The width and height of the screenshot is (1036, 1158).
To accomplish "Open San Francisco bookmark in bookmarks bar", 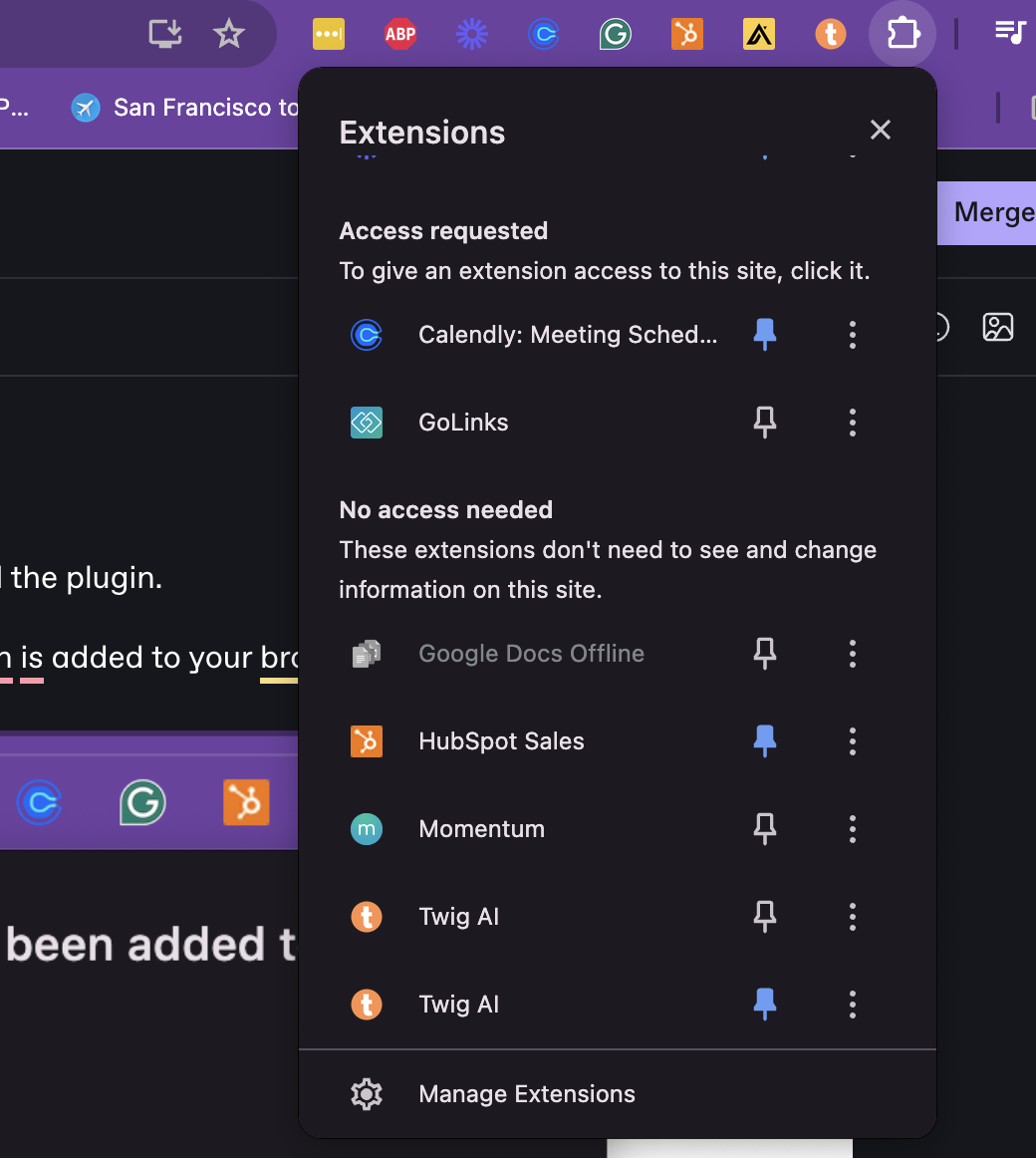I will [x=189, y=108].
